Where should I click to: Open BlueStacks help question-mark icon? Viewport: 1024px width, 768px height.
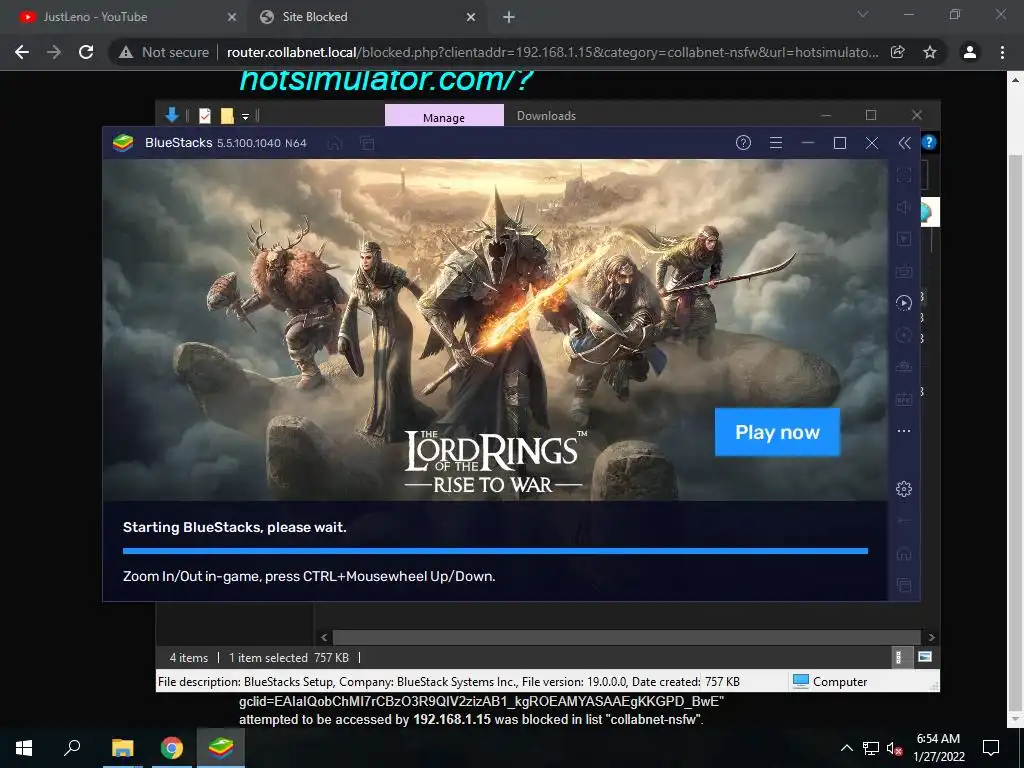click(743, 142)
